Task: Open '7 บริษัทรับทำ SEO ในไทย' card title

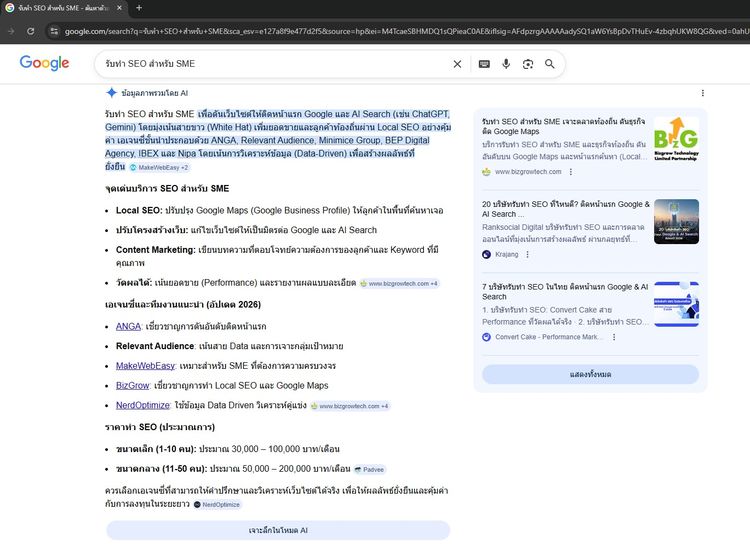Action: [x=565, y=292]
